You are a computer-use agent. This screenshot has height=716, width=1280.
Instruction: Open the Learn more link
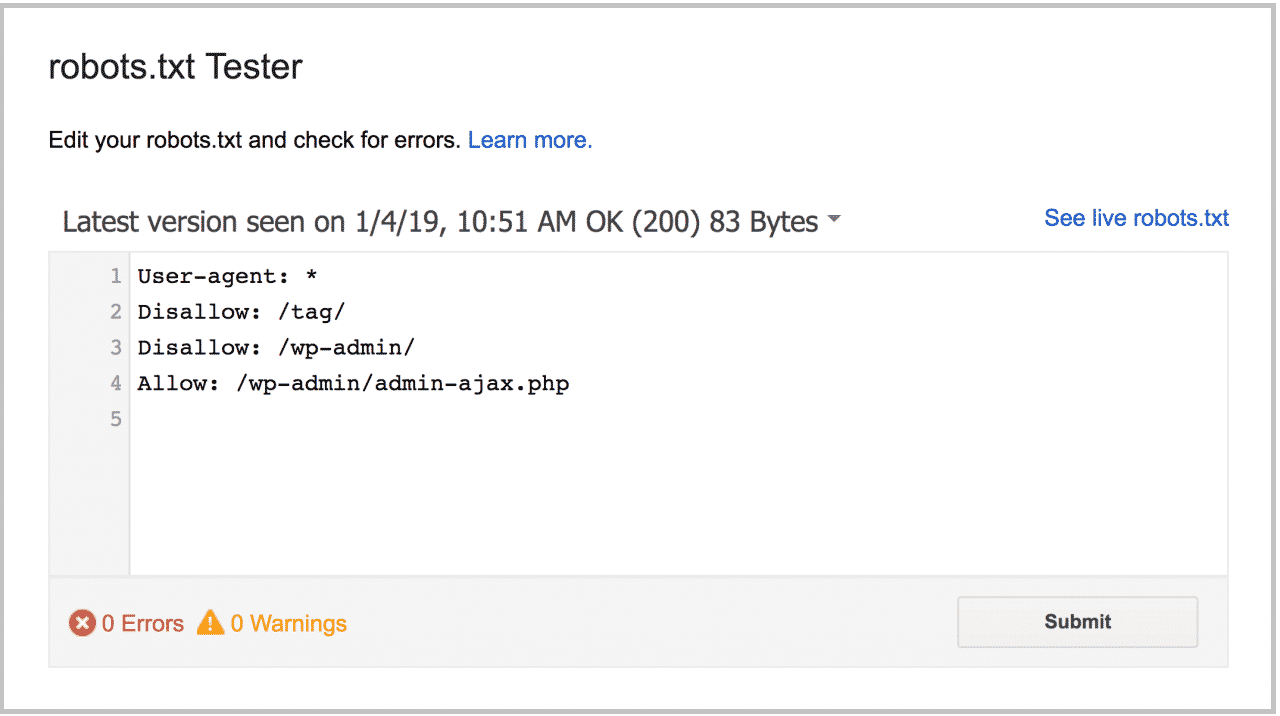[530, 140]
